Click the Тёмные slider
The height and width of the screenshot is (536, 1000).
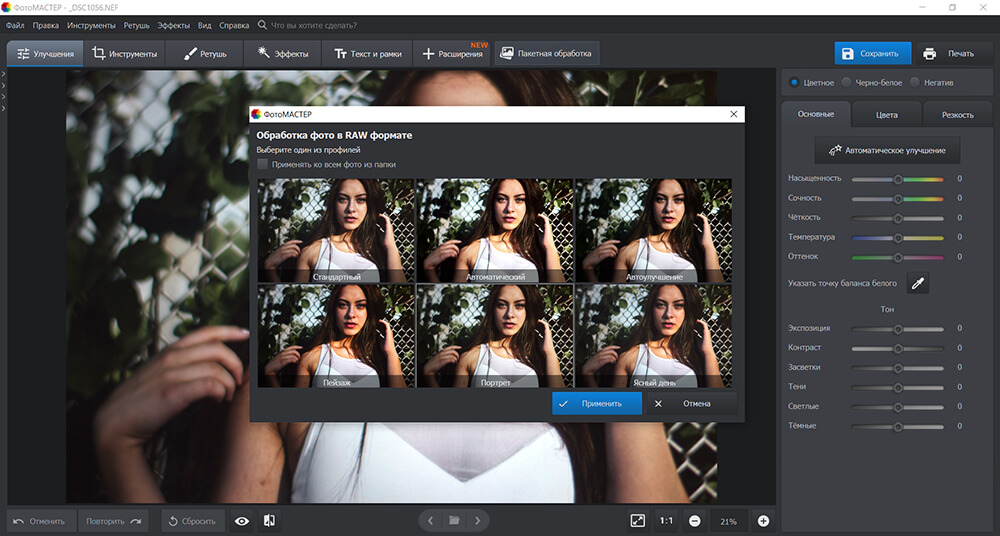(897, 426)
